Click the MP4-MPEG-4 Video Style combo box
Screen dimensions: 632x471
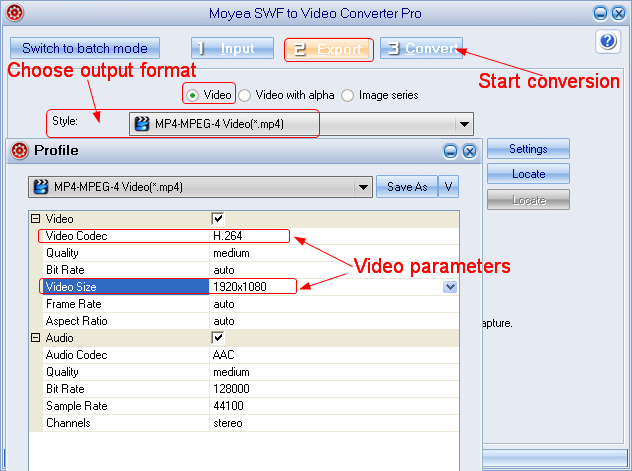(301, 124)
